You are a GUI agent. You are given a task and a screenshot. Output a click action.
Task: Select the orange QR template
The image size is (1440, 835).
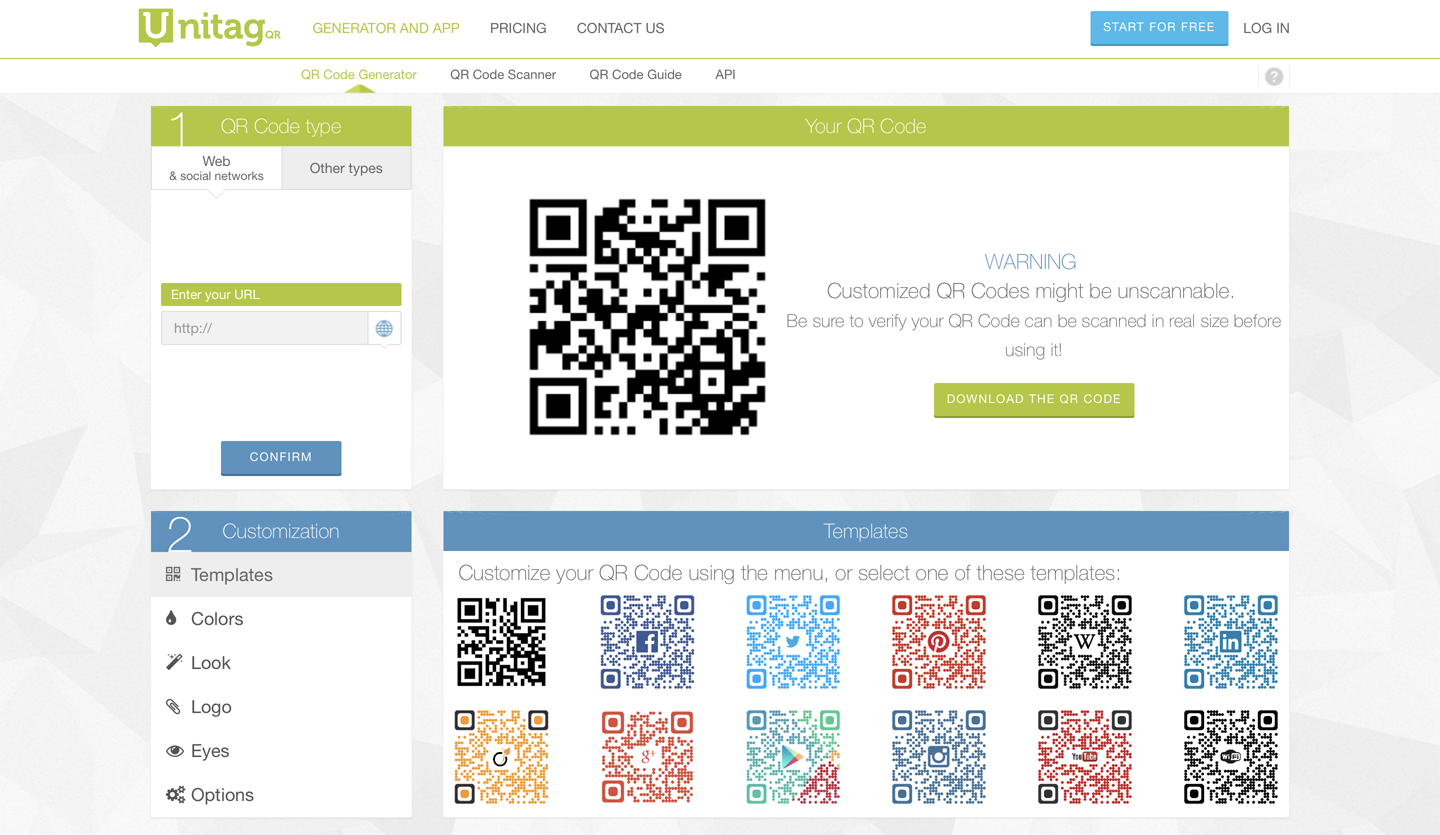501,757
